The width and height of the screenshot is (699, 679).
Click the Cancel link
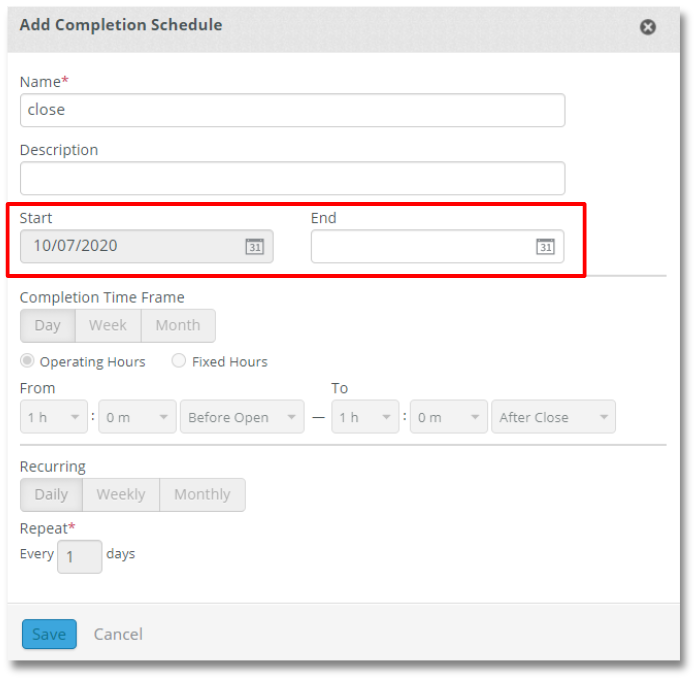[x=118, y=634]
